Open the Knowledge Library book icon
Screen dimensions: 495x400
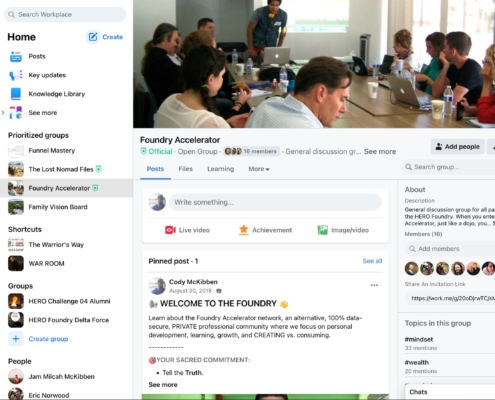coord(16,94)
